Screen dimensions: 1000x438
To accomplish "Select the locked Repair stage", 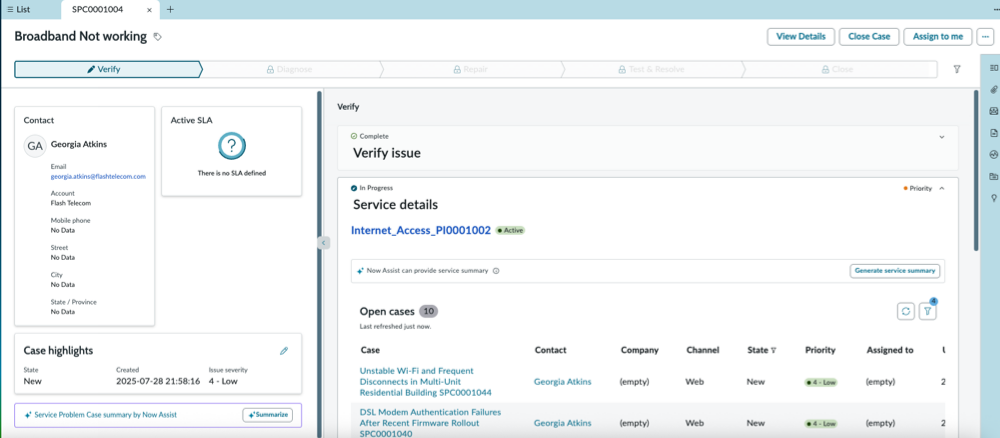I will (471, 69).
